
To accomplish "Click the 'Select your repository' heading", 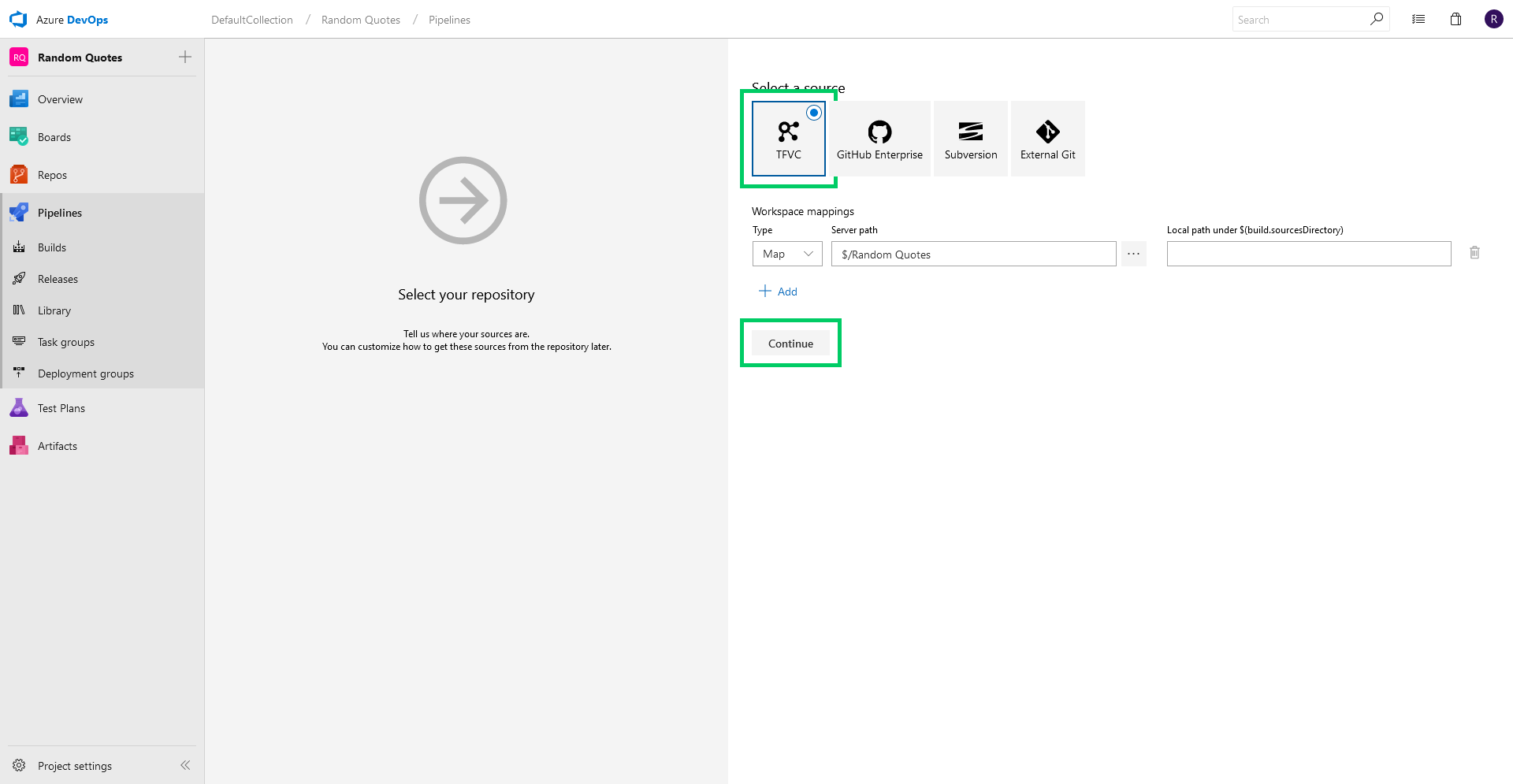I will point(467,295).
